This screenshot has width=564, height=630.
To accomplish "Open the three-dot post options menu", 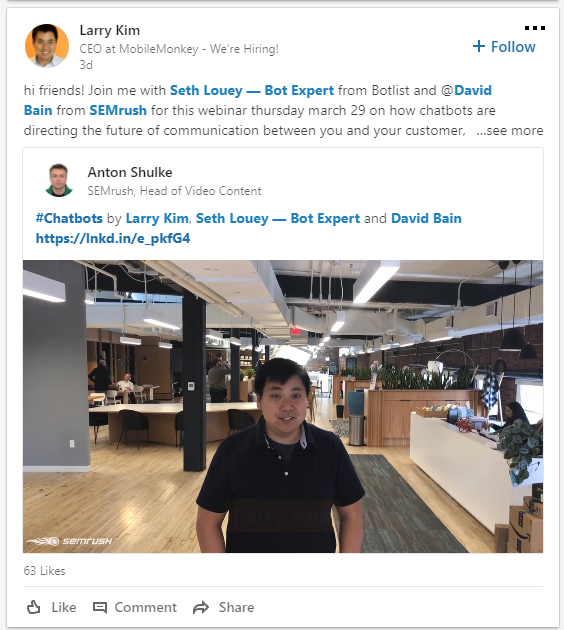I will pos(535,28).
